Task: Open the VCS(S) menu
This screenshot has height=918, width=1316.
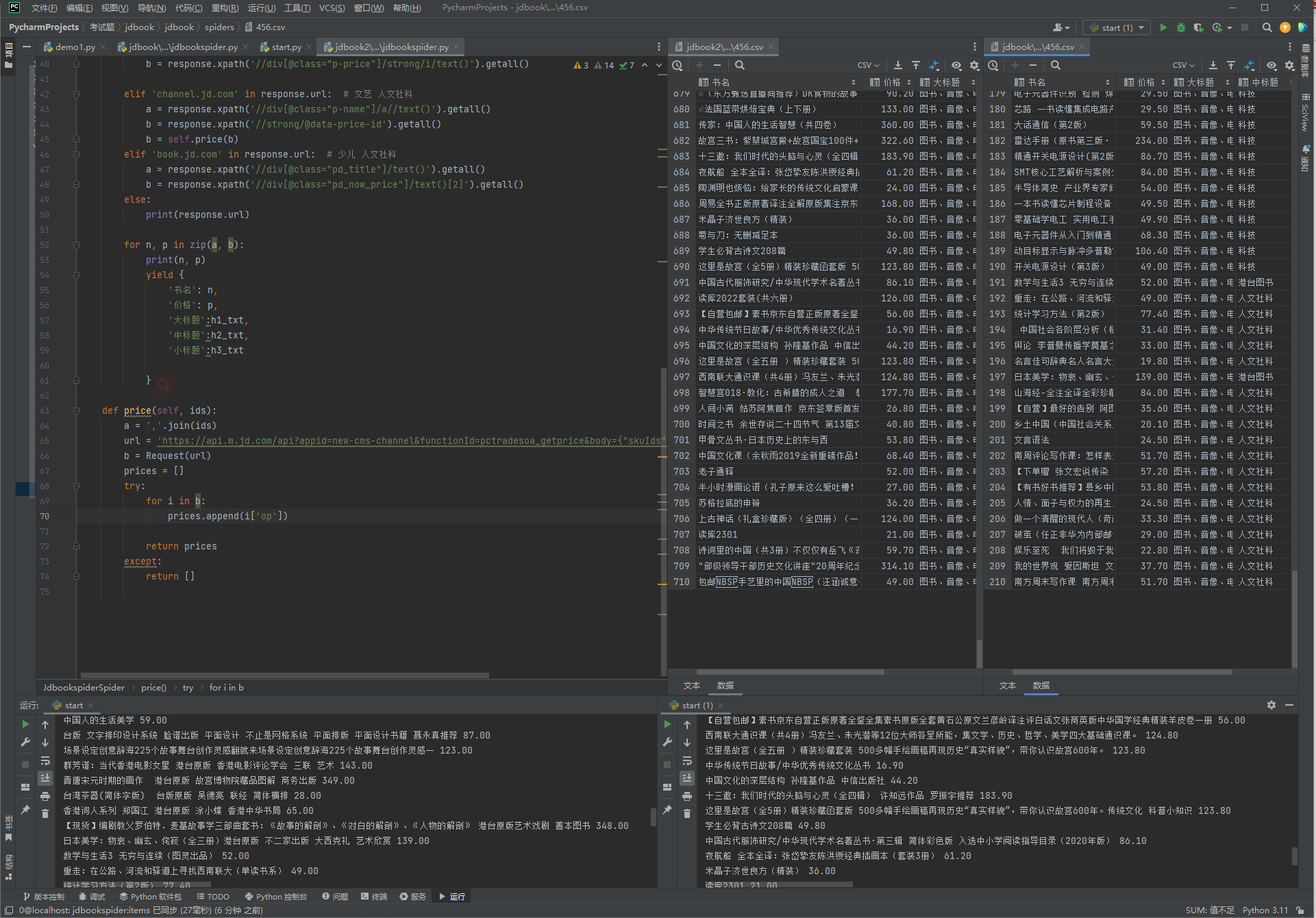Action: (332, 8)
